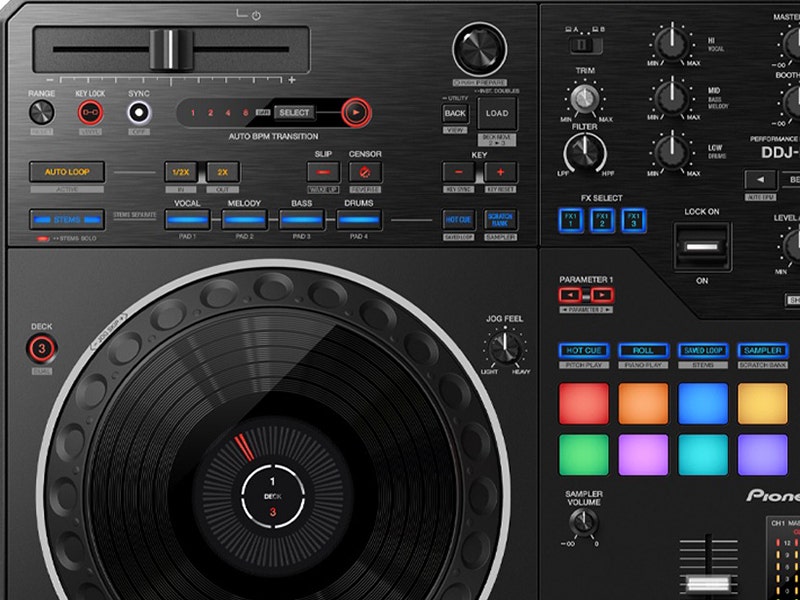Push the RANGE button
This screenshot has width=800, height=600.
[41, 112]
